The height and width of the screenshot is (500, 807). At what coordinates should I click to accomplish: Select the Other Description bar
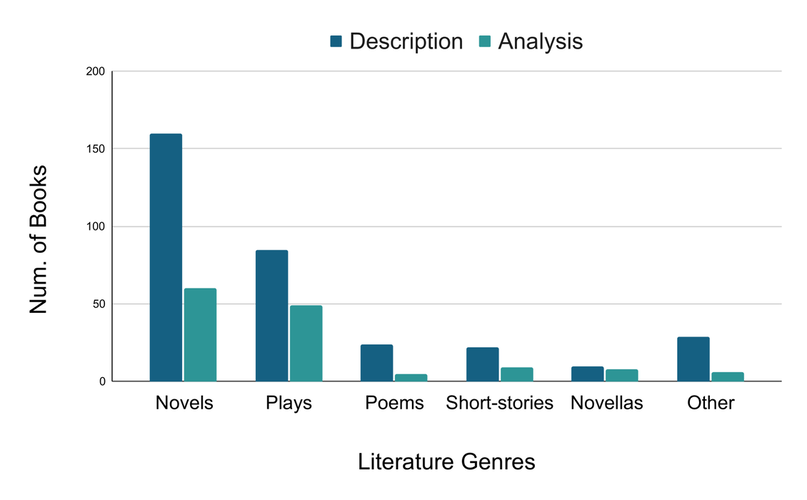coord(693,359)
